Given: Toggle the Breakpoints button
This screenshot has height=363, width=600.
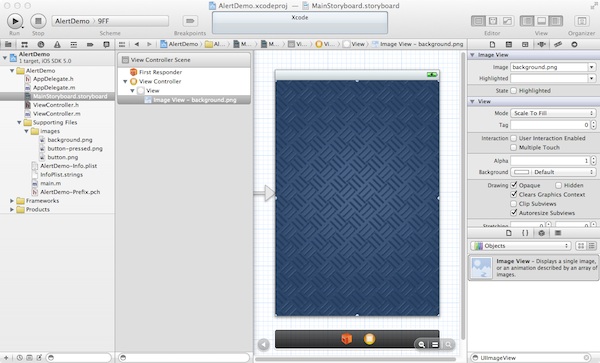Looking at the screenshot, I should (190, 21).
